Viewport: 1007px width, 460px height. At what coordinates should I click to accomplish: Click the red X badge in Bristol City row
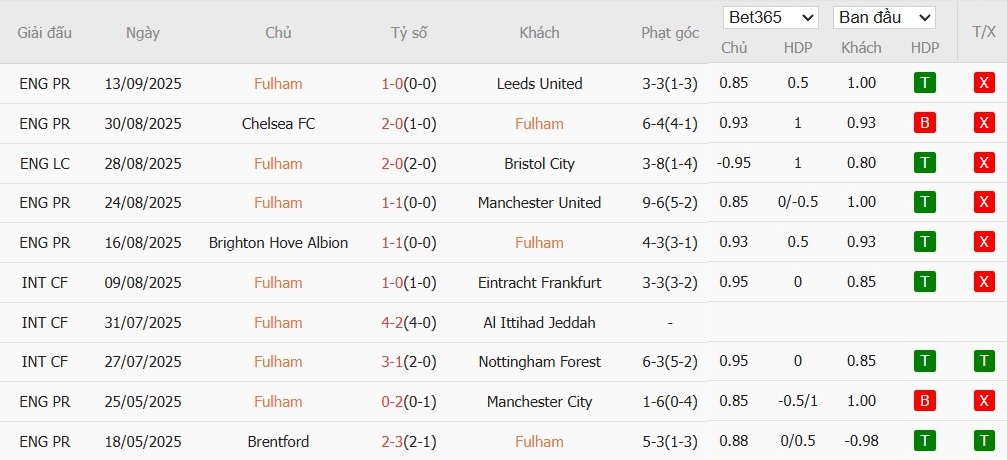984,163
